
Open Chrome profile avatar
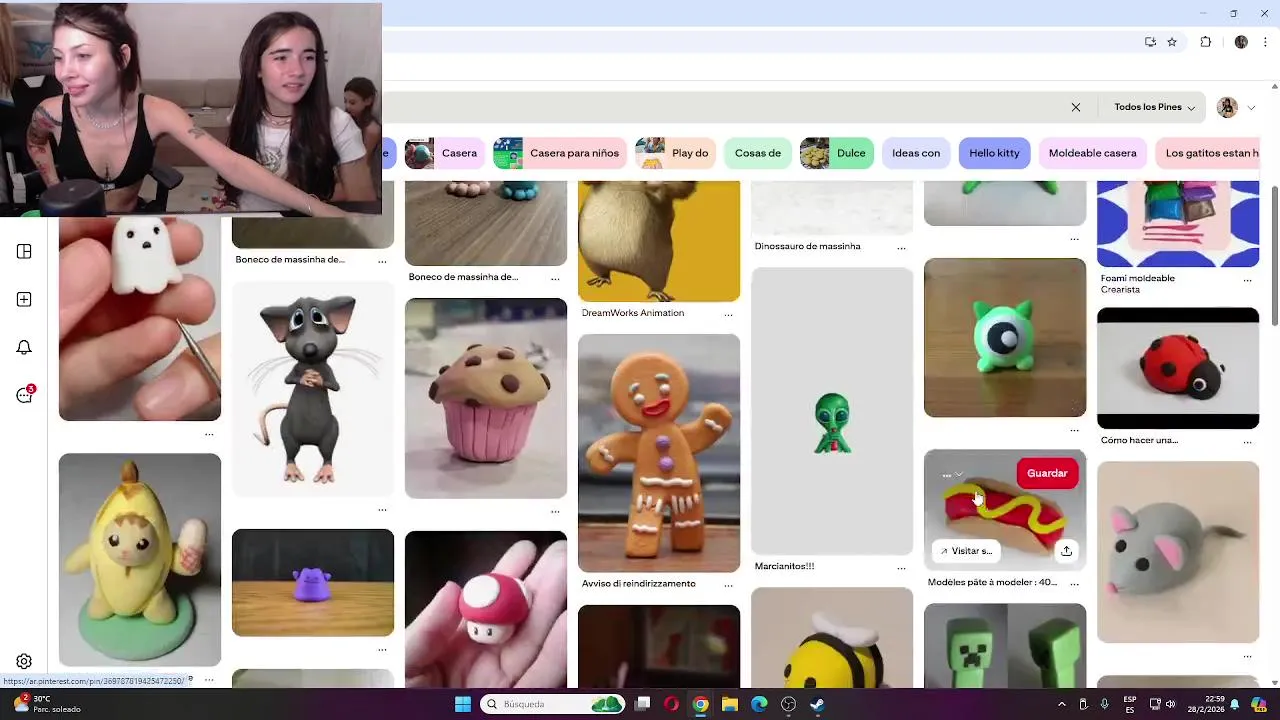(x=1241, y=42)
